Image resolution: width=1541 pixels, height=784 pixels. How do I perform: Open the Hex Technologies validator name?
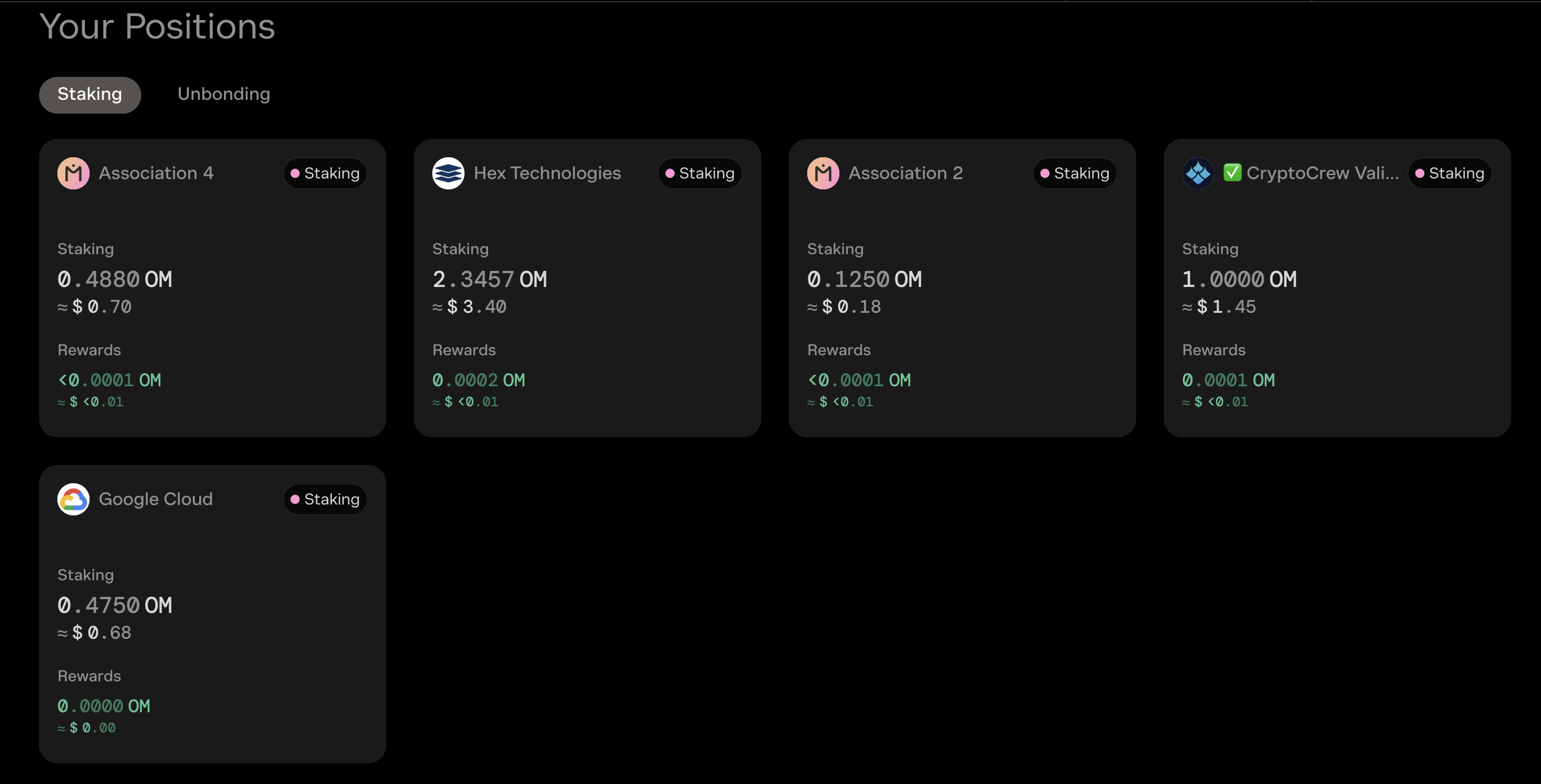coord(547,173)
